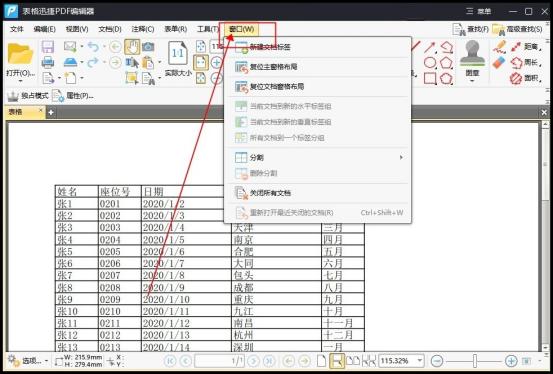Choose New document tab (新建文档标签)
Image resolution: width=553 pixels, height=374 pixels.
317,47
